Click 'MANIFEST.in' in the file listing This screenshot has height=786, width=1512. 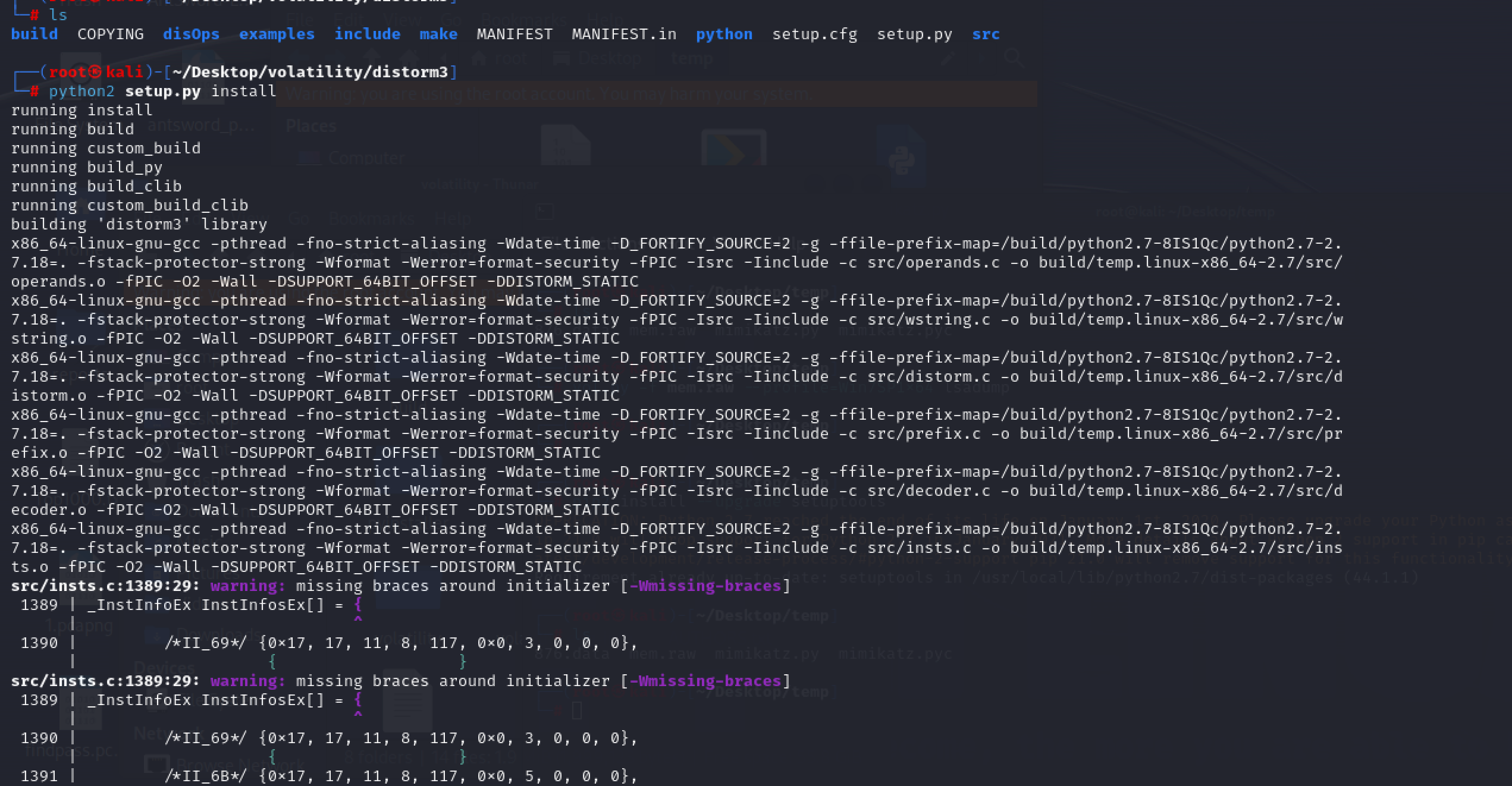[624, 34]
